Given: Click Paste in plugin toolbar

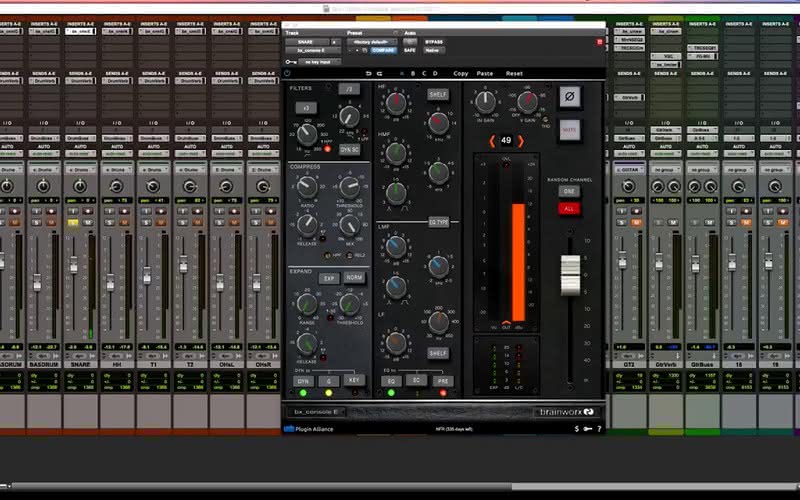Looking at the screenshot, I should click(485, 73).
